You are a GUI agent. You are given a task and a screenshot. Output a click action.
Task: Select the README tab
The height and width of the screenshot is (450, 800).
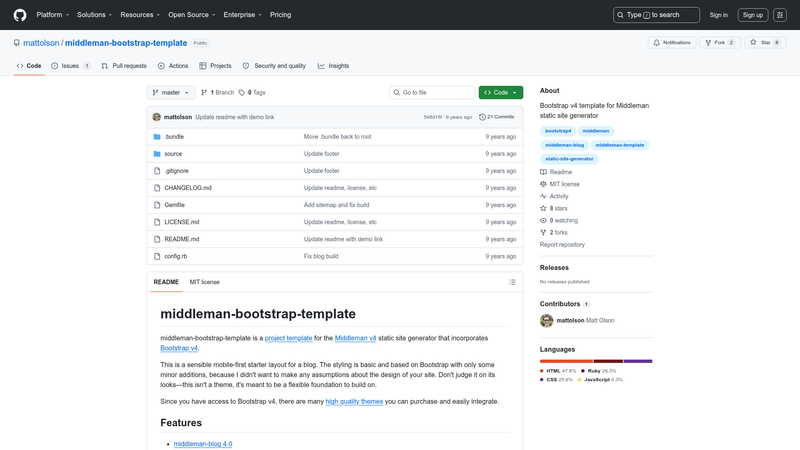coord(166,282)
